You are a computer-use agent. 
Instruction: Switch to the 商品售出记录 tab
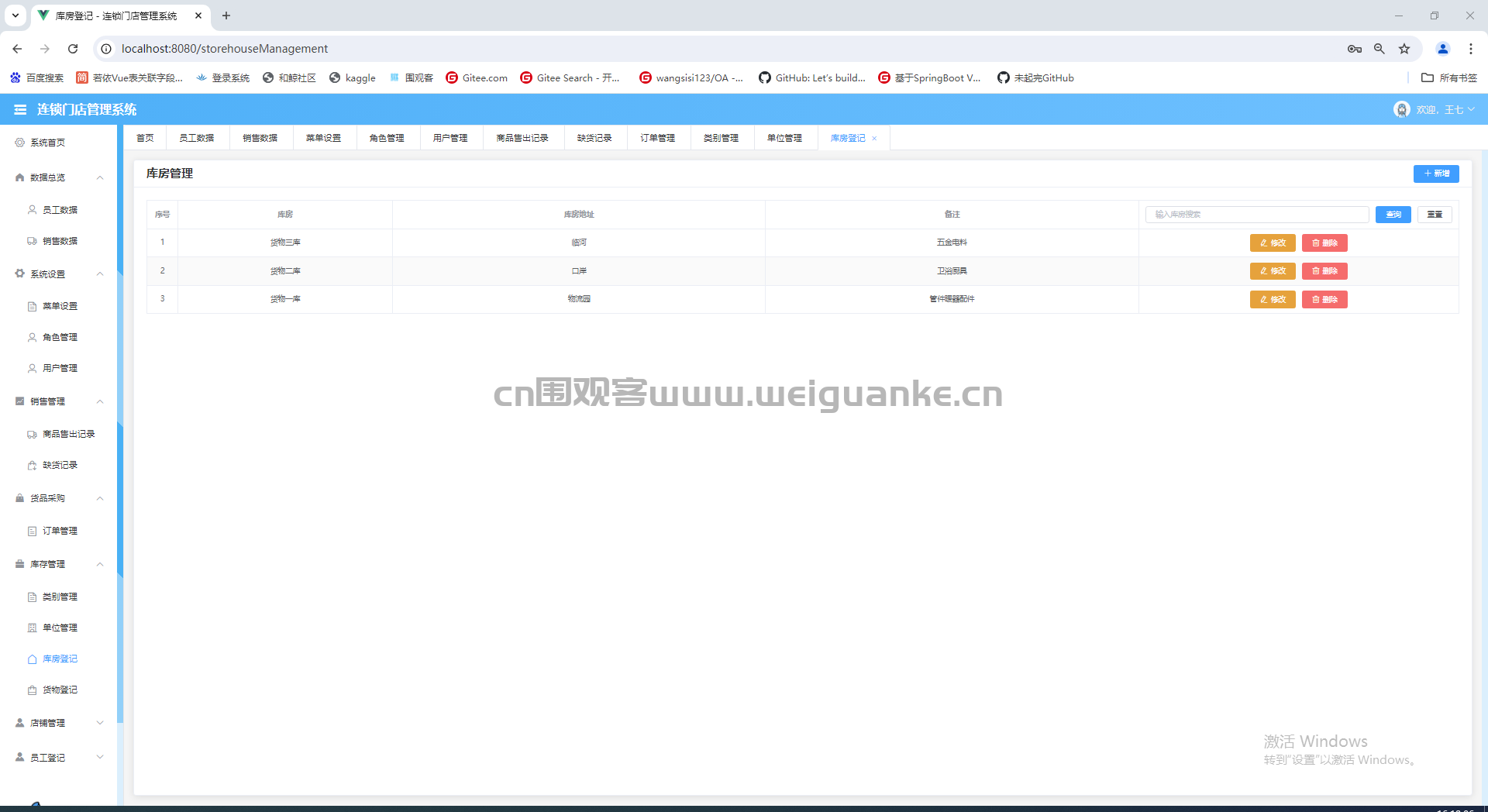click(x=523, y=138)
